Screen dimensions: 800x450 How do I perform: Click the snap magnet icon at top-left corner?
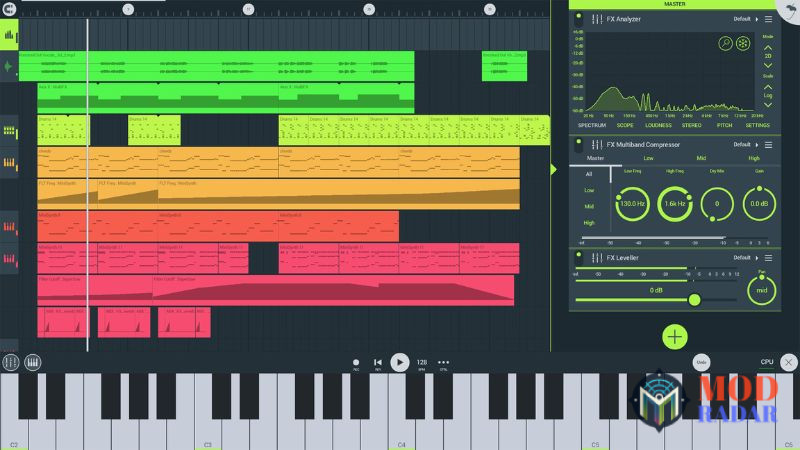(x=9, y=8)
